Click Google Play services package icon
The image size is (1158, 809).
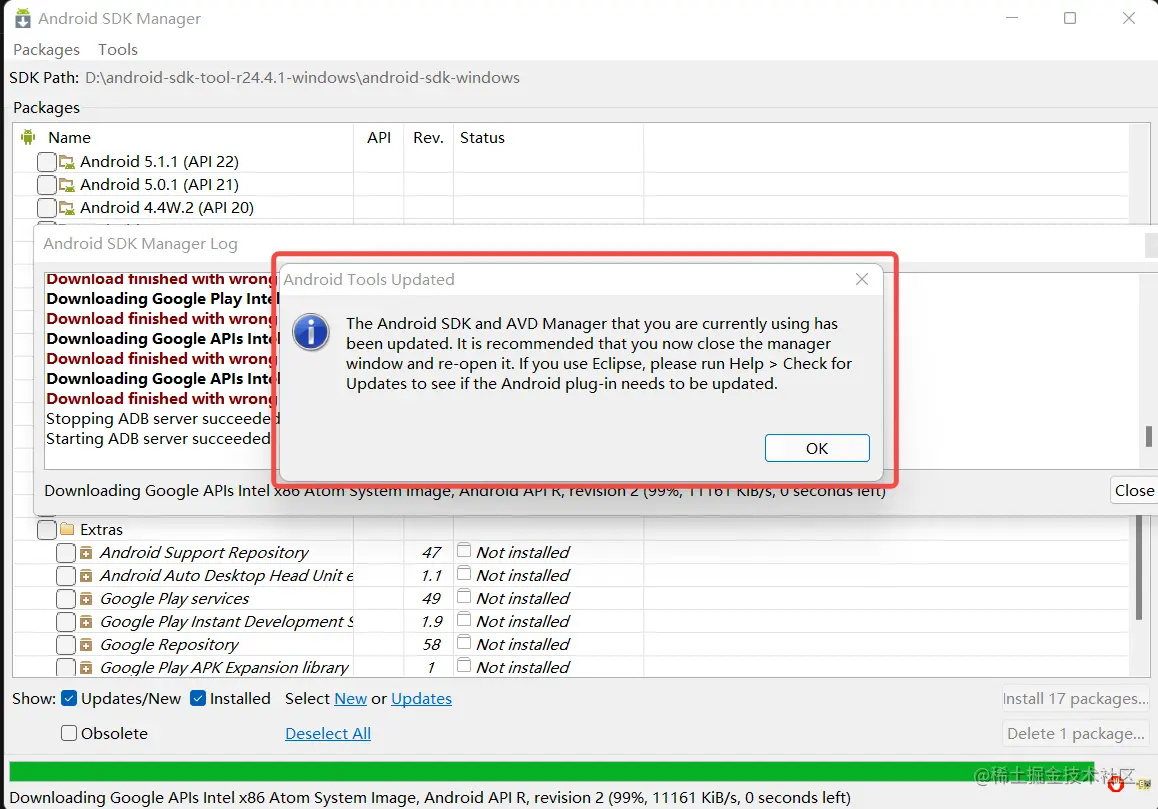point(86,598)
